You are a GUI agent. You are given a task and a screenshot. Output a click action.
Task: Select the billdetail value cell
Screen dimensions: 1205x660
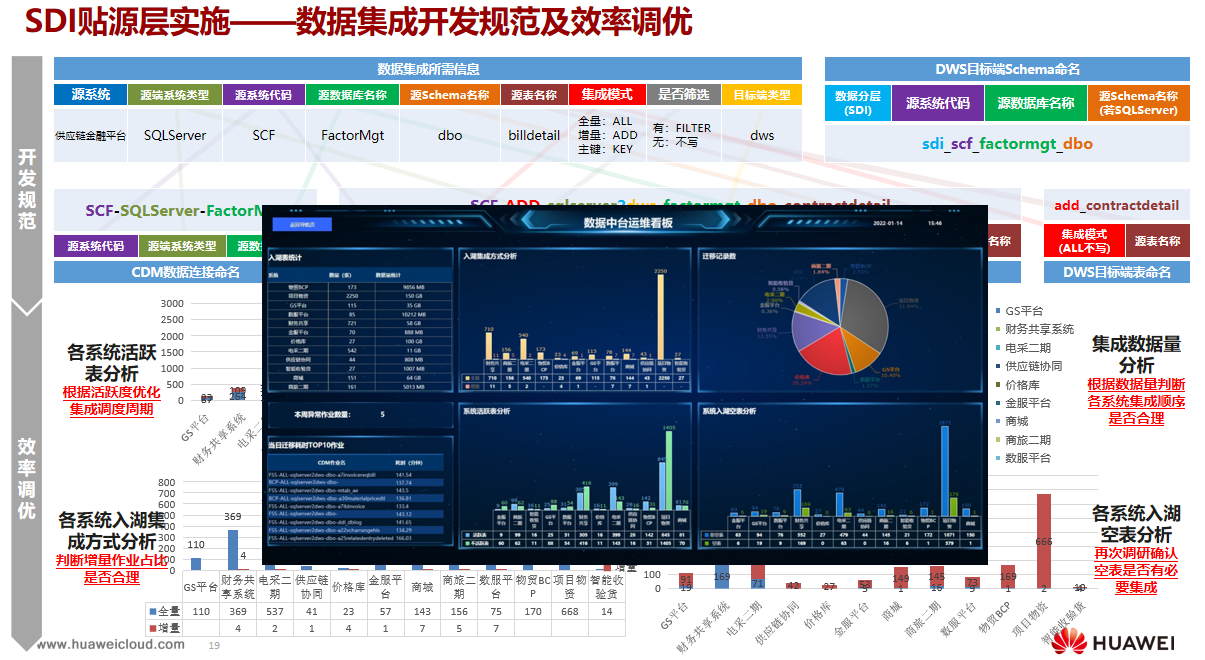(534, 135)
